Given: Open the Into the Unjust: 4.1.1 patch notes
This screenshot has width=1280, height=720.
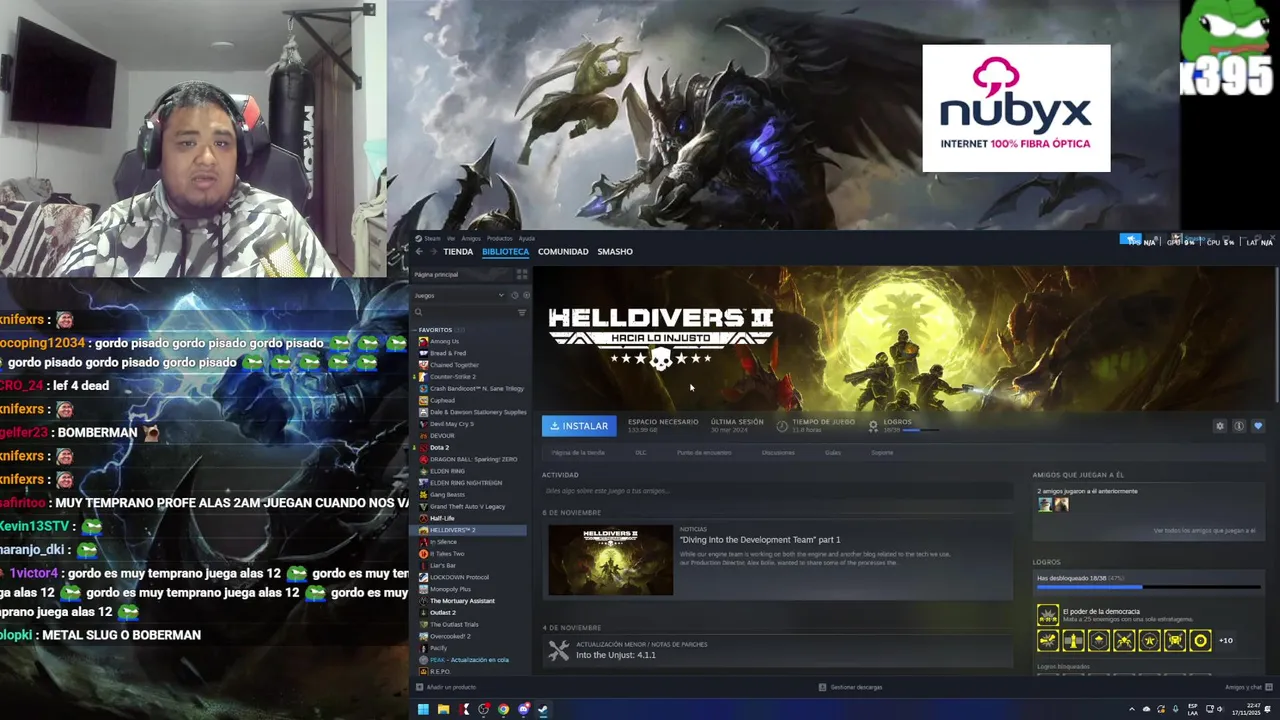Looking at the screenshot, I should 616,655.
